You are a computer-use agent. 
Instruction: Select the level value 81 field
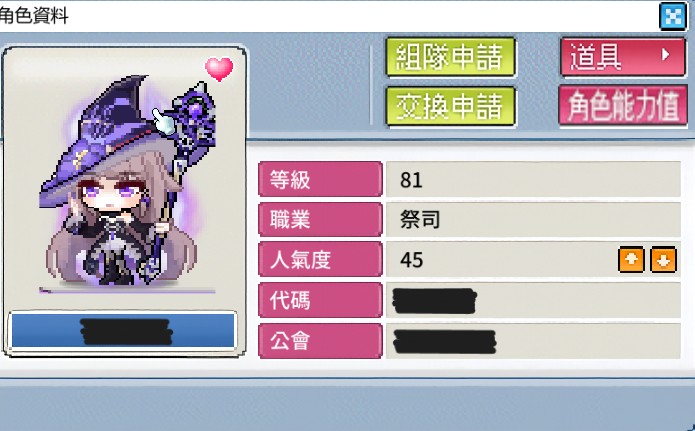(533, 179)
